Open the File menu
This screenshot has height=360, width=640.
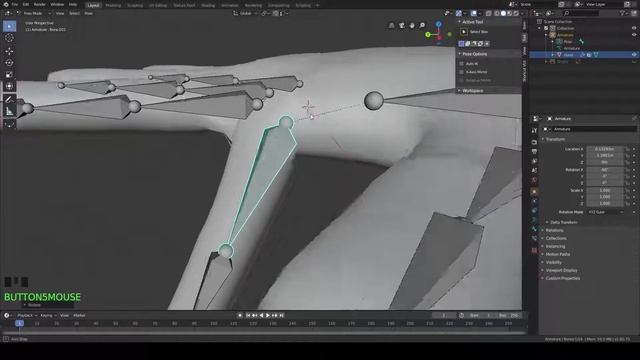click(15, 4)
